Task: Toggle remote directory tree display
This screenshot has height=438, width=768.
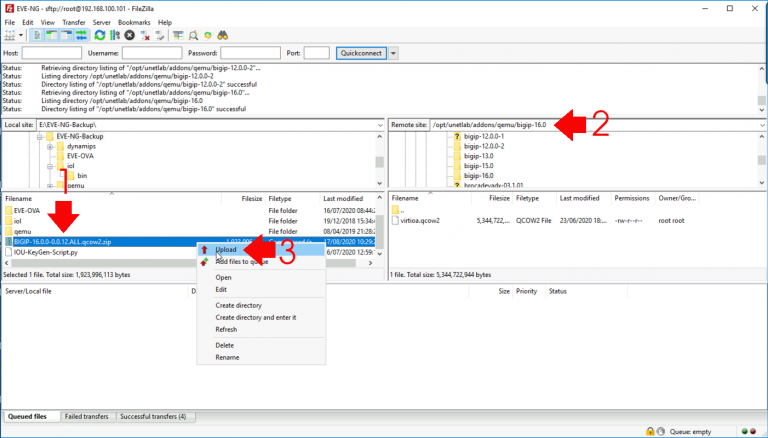Action: [66, 35]
